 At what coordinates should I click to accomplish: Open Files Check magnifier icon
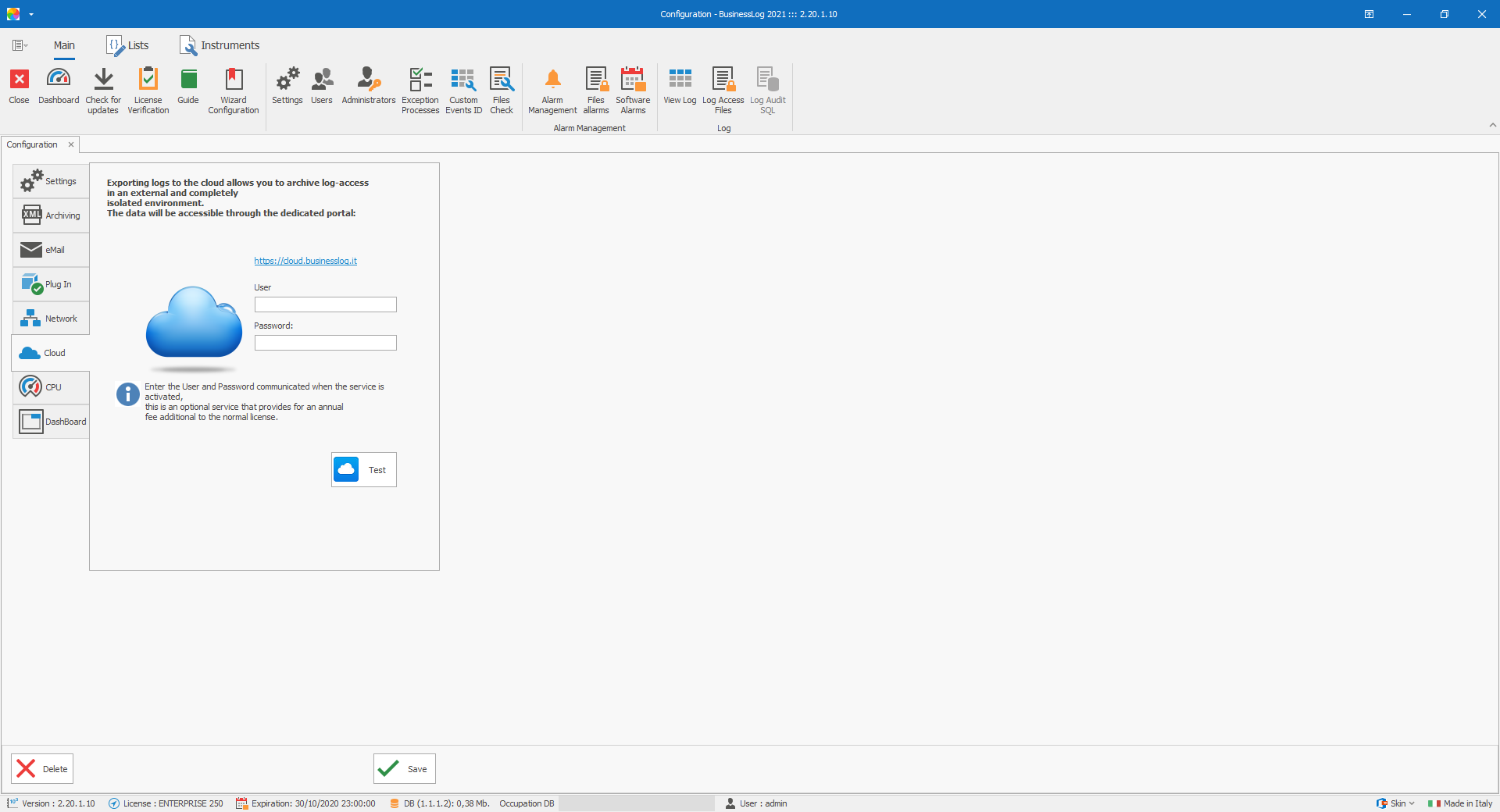tap(502, 79)
